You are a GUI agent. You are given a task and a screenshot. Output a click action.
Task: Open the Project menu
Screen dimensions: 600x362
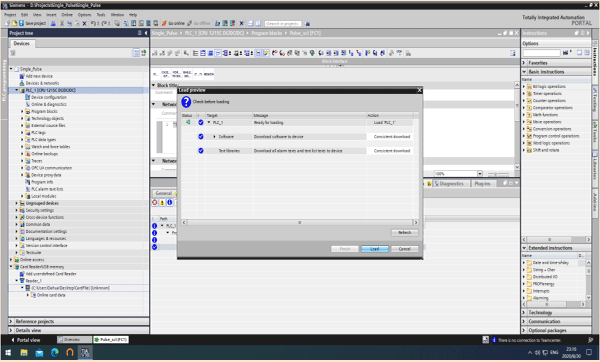coord(10,15)
